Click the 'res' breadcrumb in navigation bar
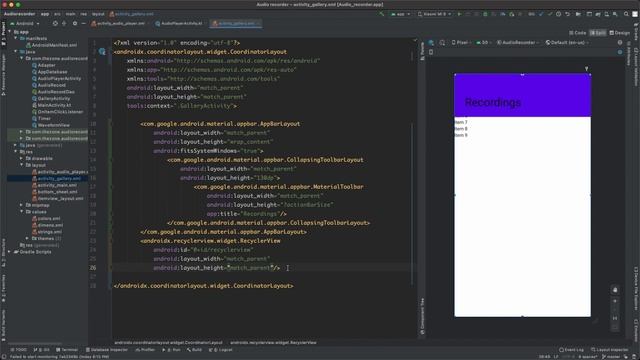 click(x=83, y=14)
